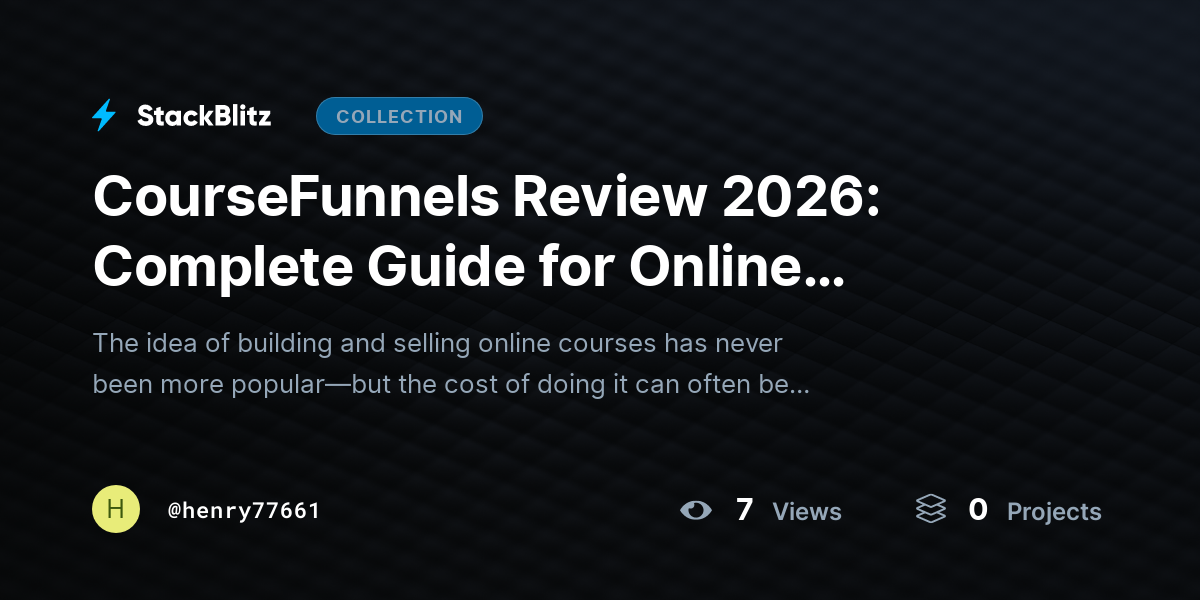Click the Projects label
The image size is (1200, 600).
coord(1054,512)
